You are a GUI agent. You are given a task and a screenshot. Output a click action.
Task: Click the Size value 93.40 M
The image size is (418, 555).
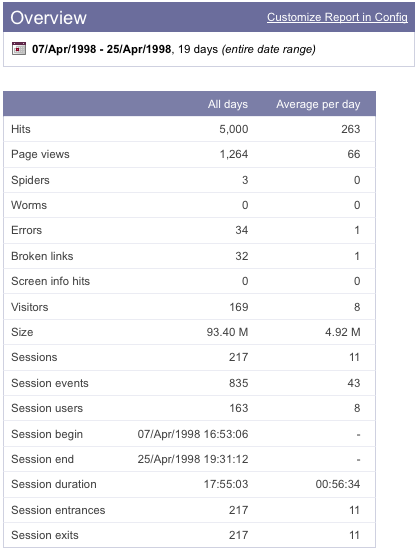227,332
